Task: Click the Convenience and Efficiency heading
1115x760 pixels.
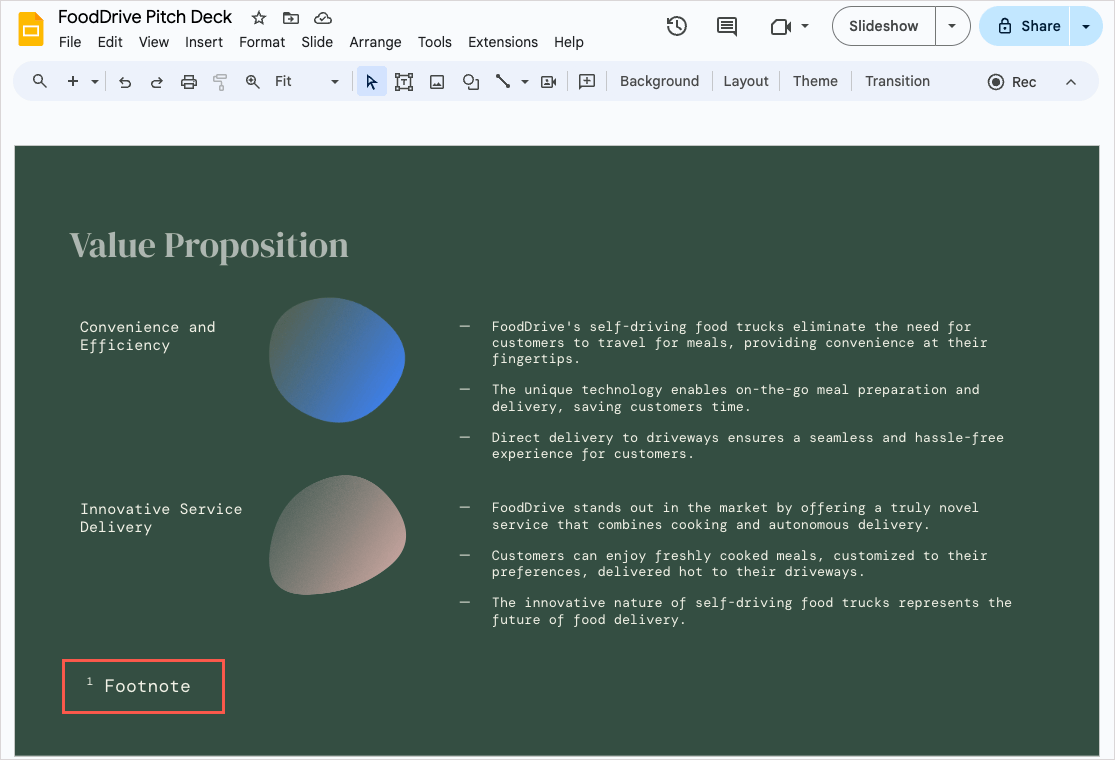Action: point(147,336)
